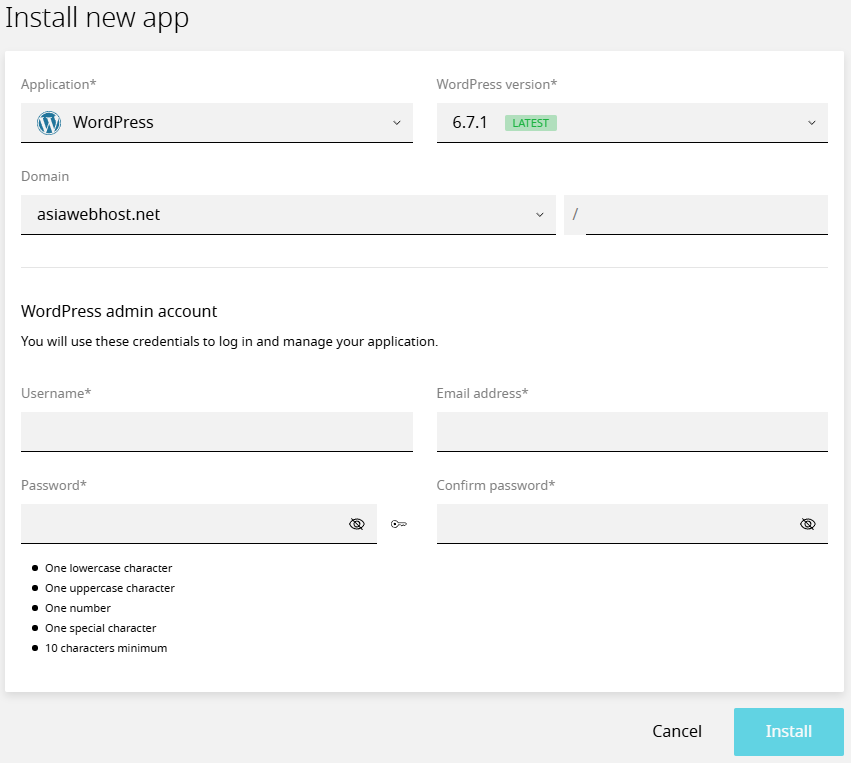The width and height of the screenshot is (851, 763).
Task: Generate a password with the key icon
Action: click(398, 524)
